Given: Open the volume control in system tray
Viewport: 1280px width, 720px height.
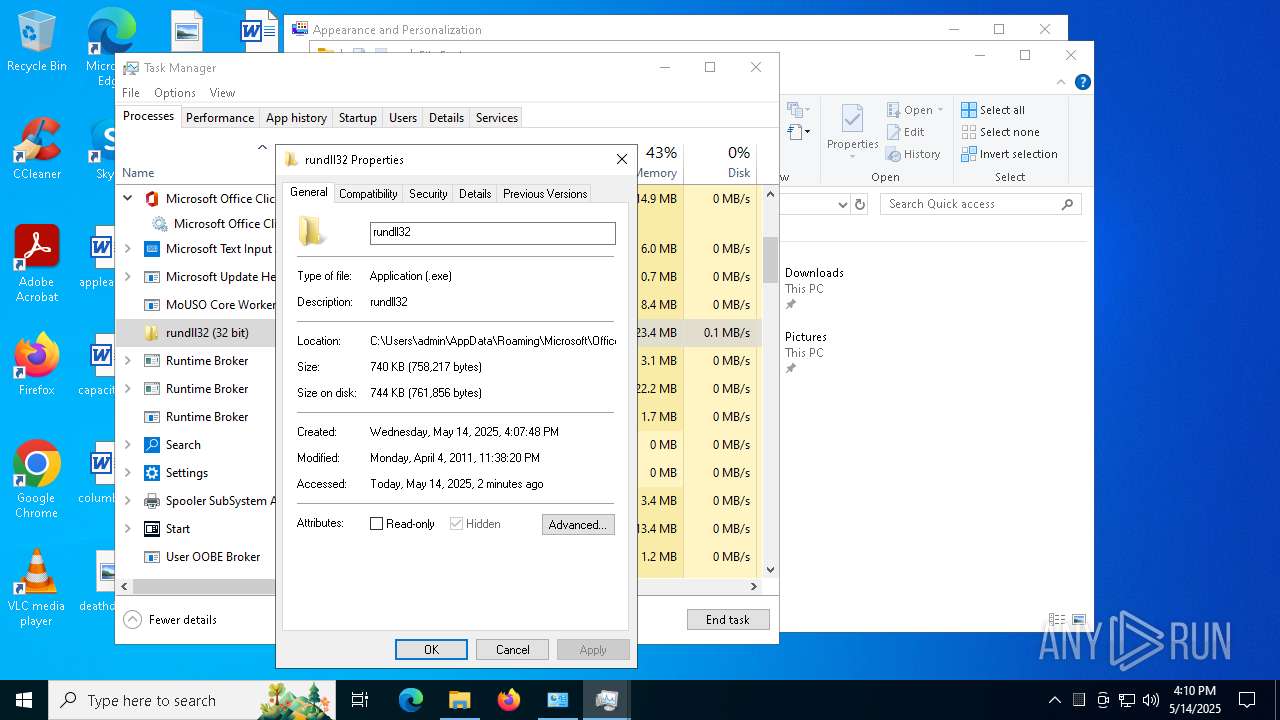Looking at the screenshot, I should (x=1150, y=700).
